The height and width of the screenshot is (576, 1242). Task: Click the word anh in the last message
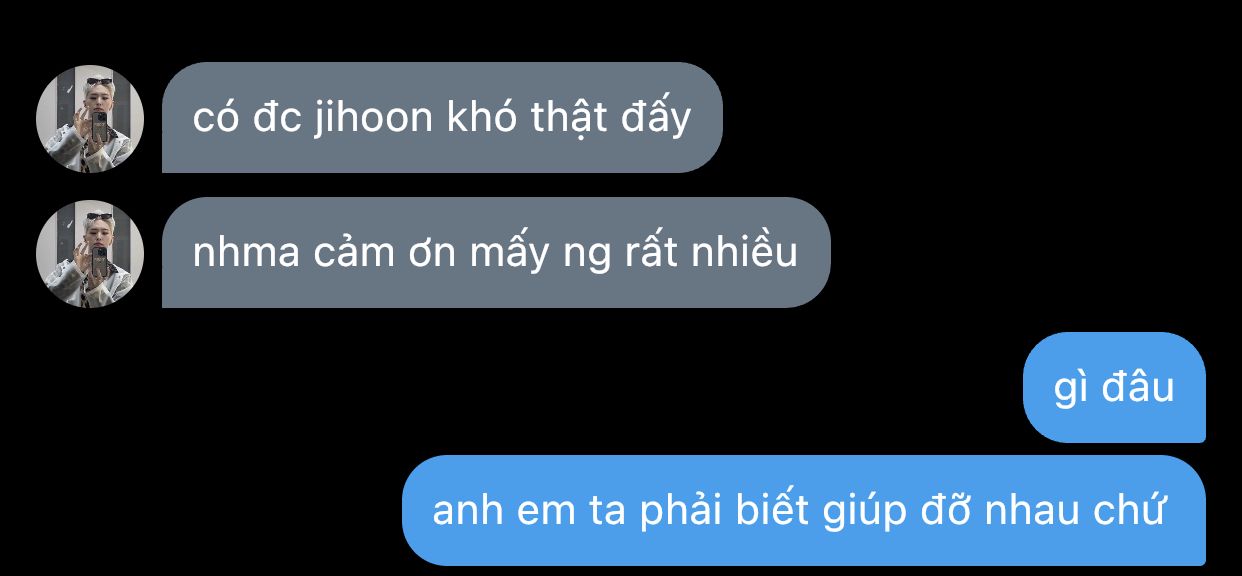click(464, 512)
